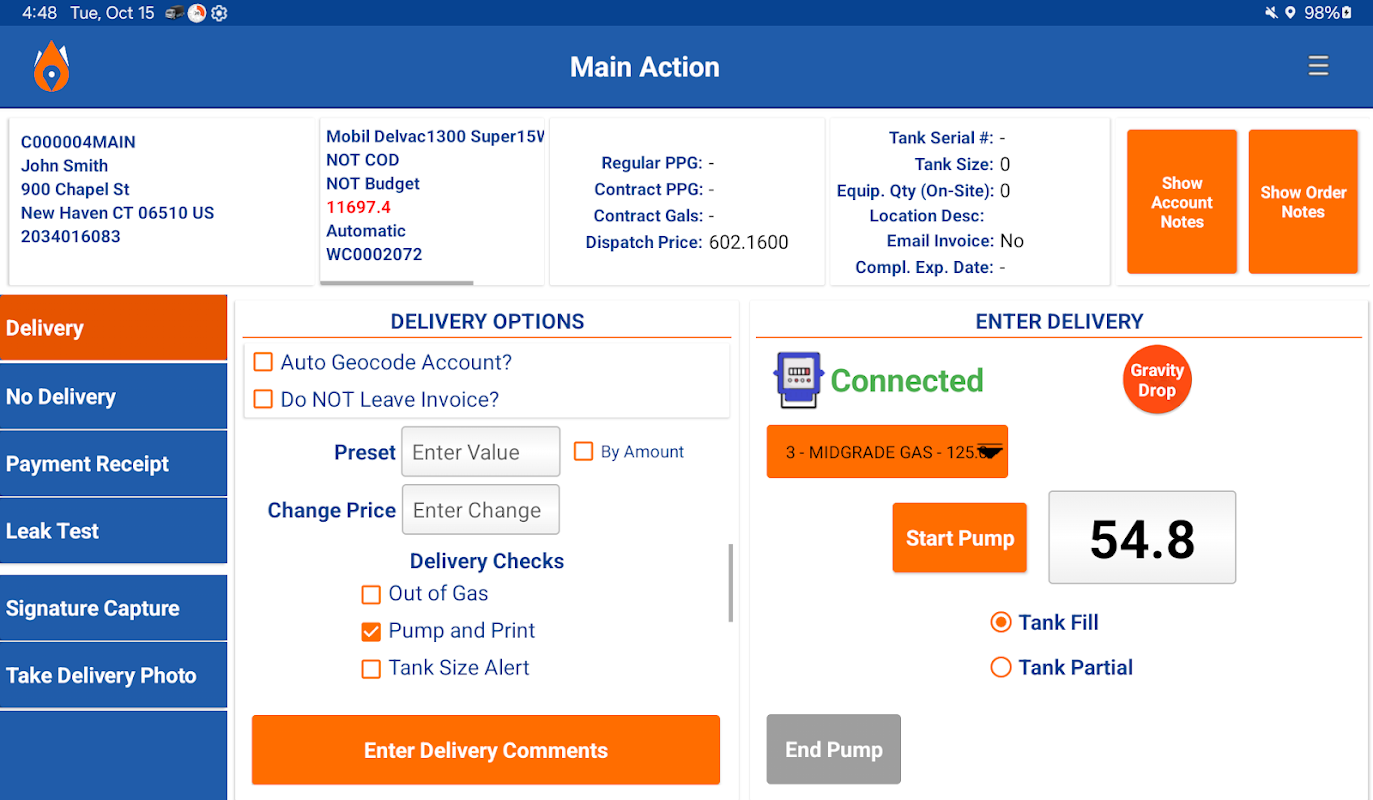Viewport: 1373px width, 800px height.
Task: Tap the settings gear in status bar
Action: pyautogui.click(x=219, y=13)
